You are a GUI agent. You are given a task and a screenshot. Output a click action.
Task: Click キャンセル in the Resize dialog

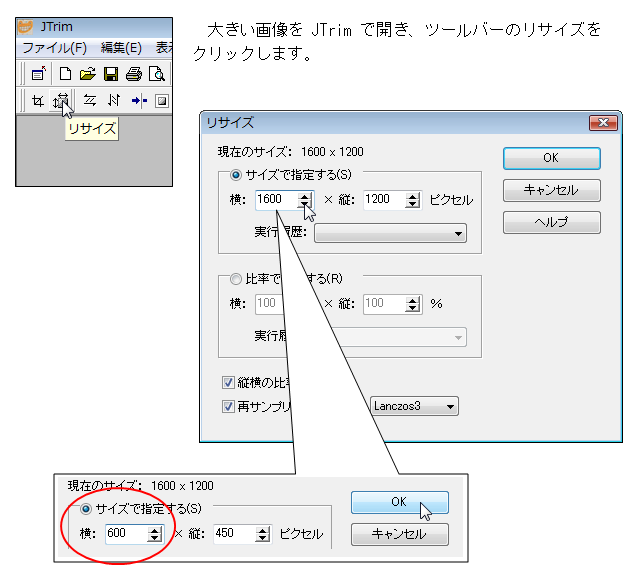click(x=552, y=190)
